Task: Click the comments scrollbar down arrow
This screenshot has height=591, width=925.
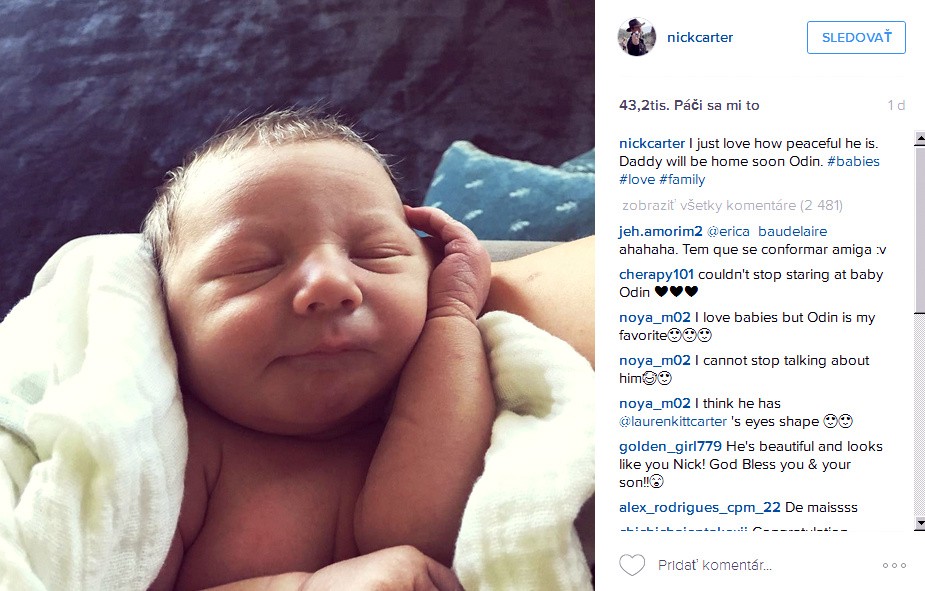Action: 919,523
